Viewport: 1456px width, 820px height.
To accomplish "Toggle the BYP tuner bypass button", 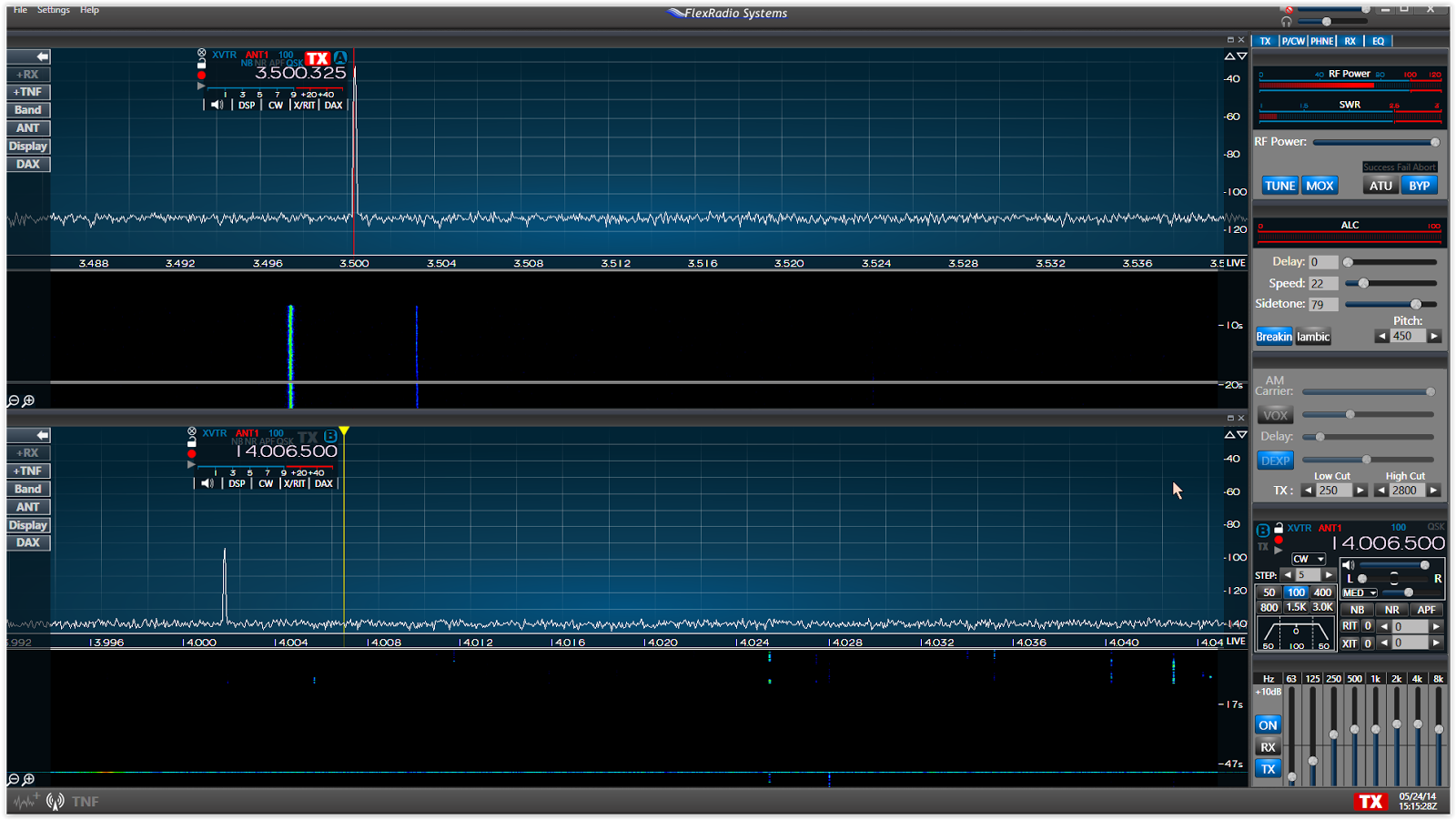I will point(1420,185).
